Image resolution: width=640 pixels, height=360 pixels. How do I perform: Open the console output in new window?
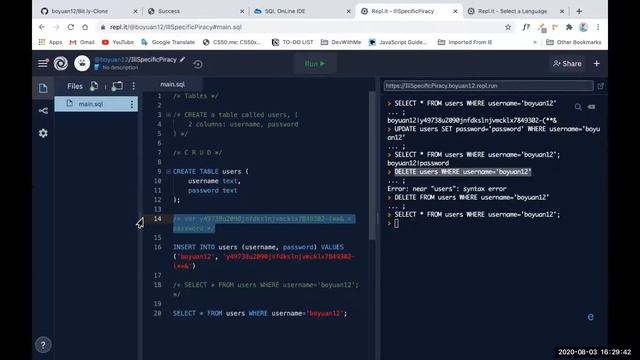(x=600, y=86)
